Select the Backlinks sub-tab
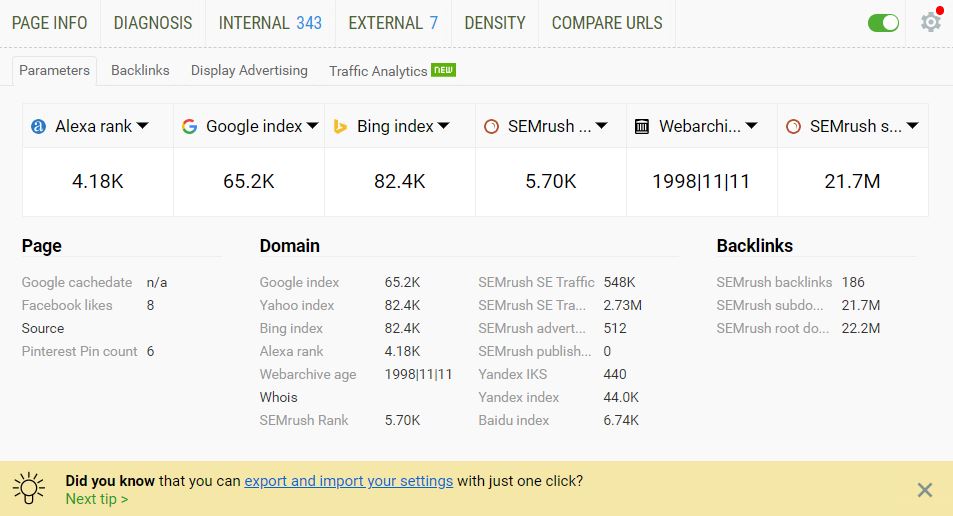Image resolution: width=953 pixels, height=516 pixels. tap(140, 71)
